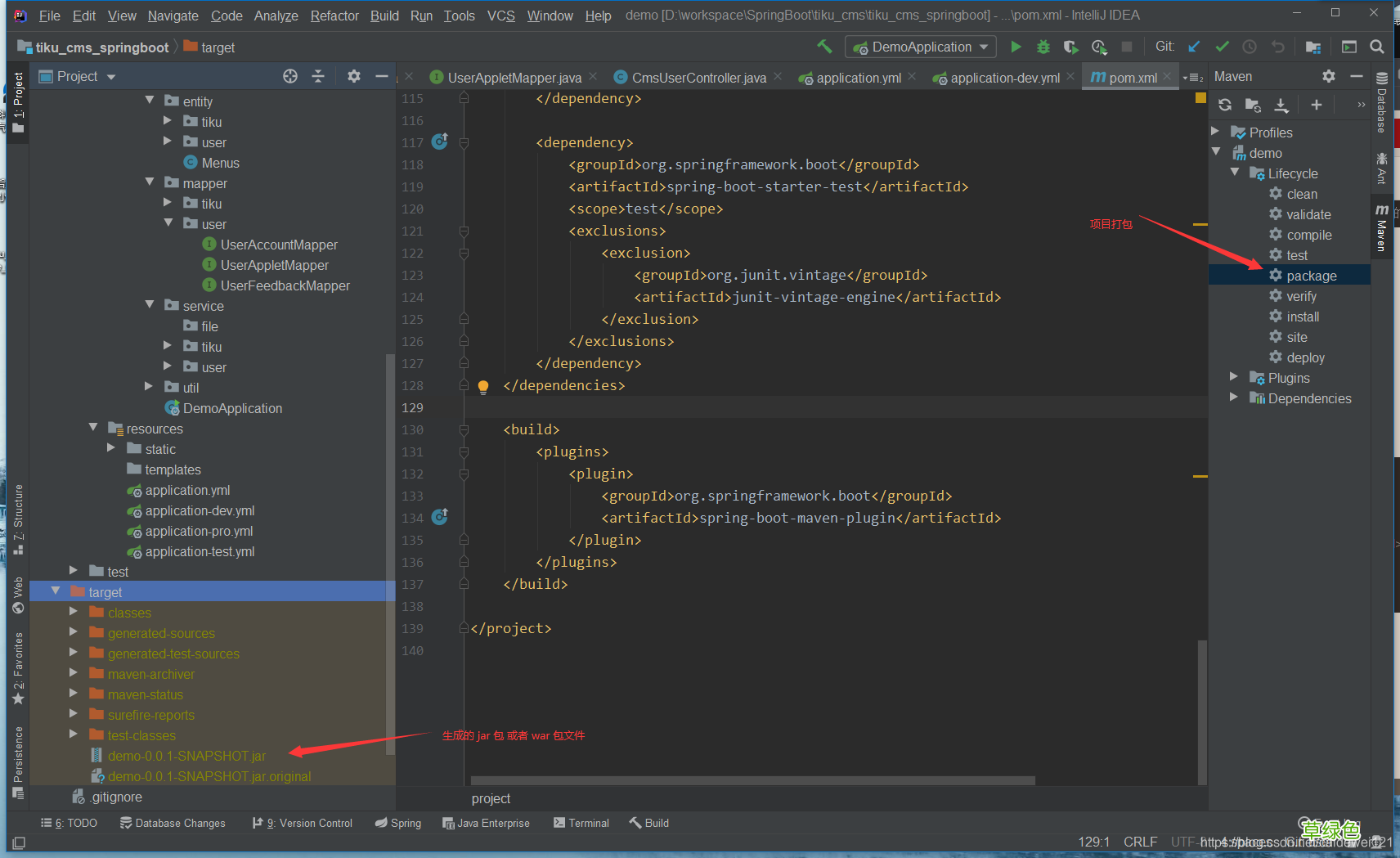Run DemoApplication with the green play icon
Viewport: 1400px width, 858px height.
point(1016,47)
